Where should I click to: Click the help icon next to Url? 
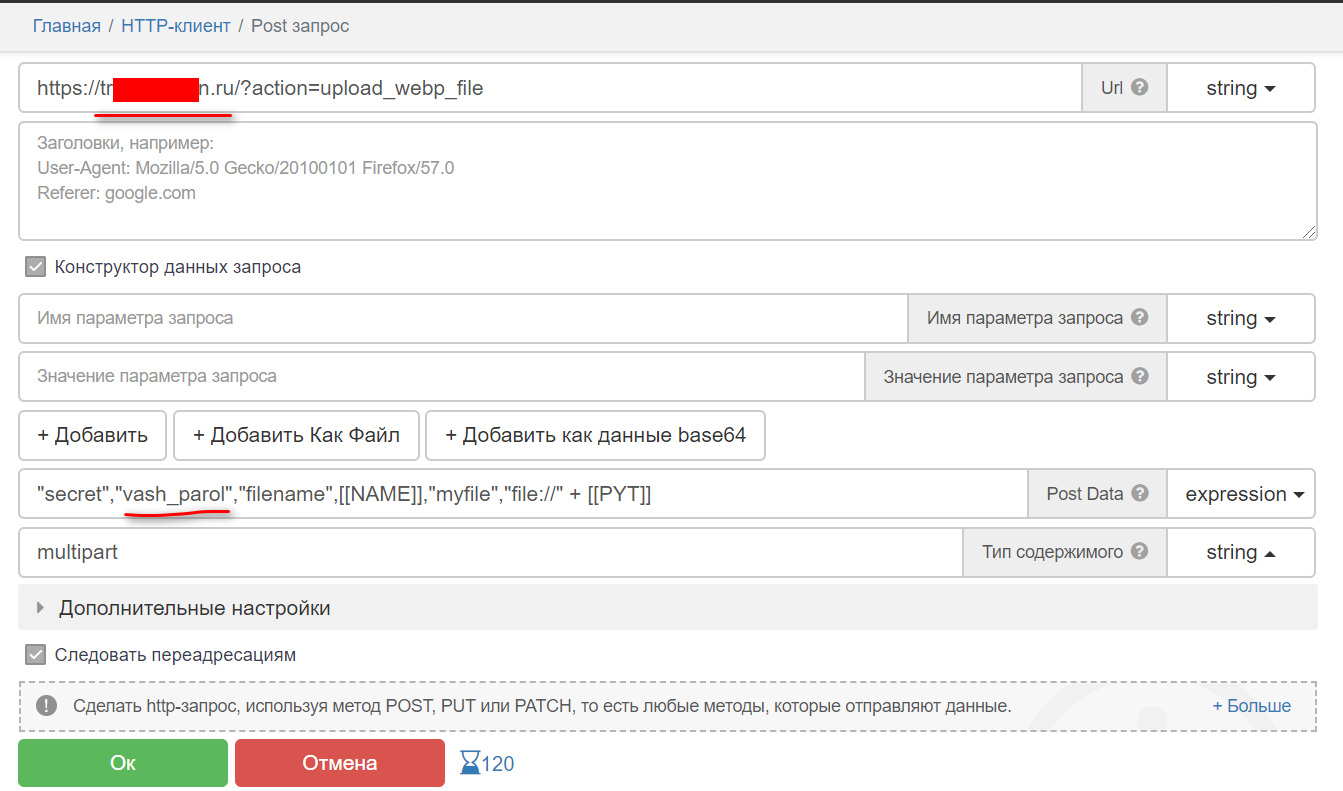pyautogui.click(x=1139, y=87)
